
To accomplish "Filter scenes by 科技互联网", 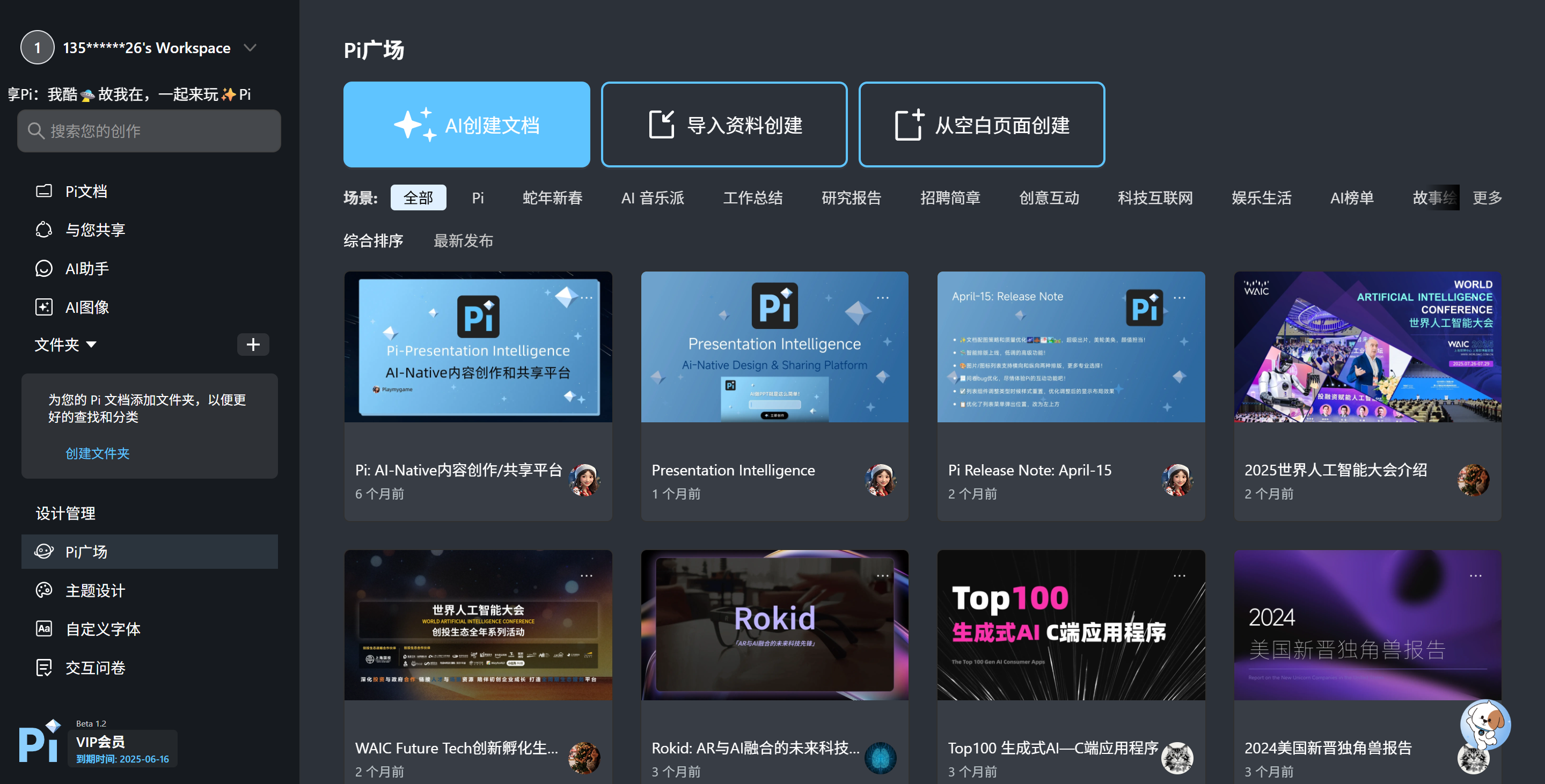I will (1155, 198).
